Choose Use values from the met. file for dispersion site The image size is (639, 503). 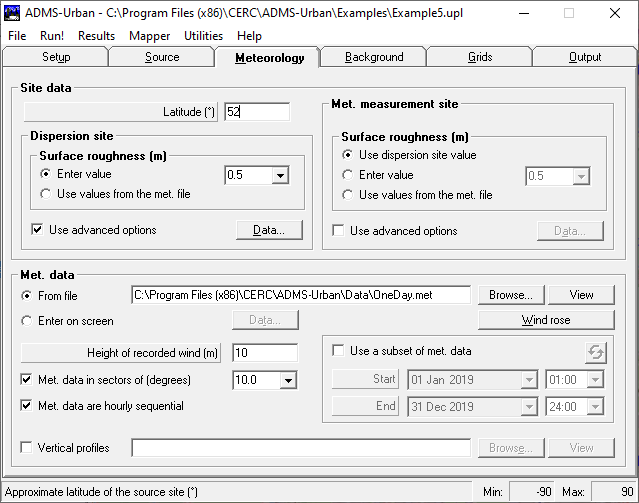(x=46, y=194)
